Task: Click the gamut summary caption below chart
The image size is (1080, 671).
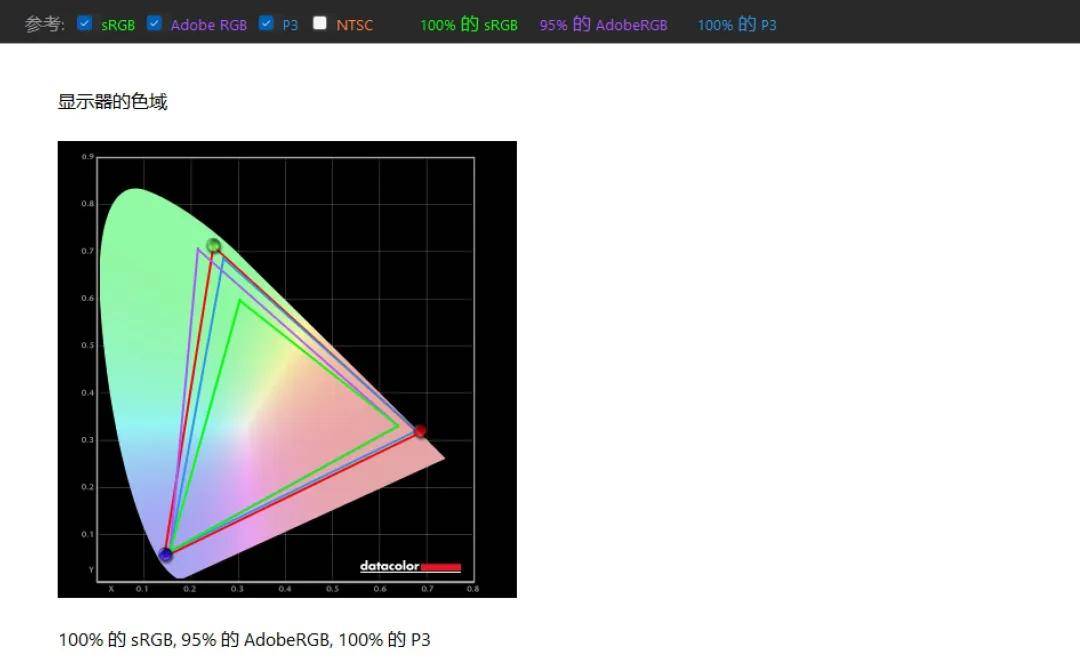Action: tap(245, 640)
